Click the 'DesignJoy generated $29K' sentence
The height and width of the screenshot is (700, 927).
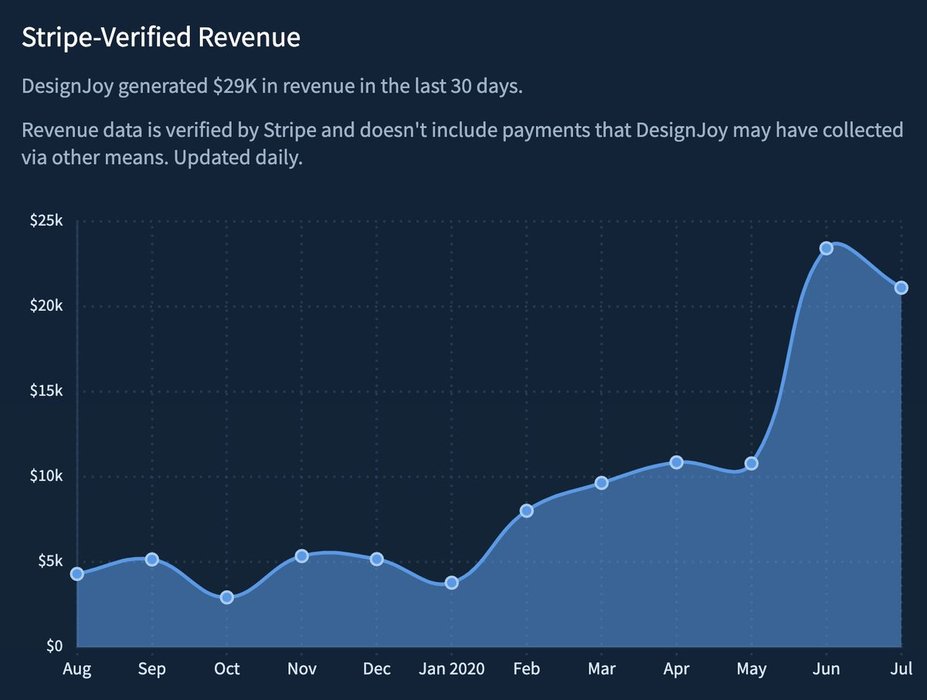[272, 86]
